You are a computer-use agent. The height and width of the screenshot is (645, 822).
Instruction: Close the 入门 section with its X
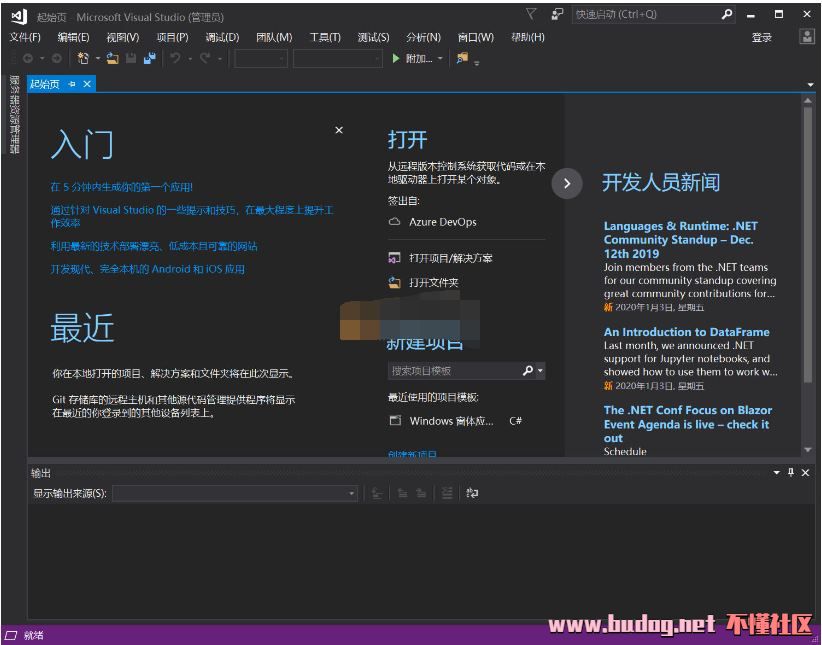pyautogui.click(x=339, y=130)
